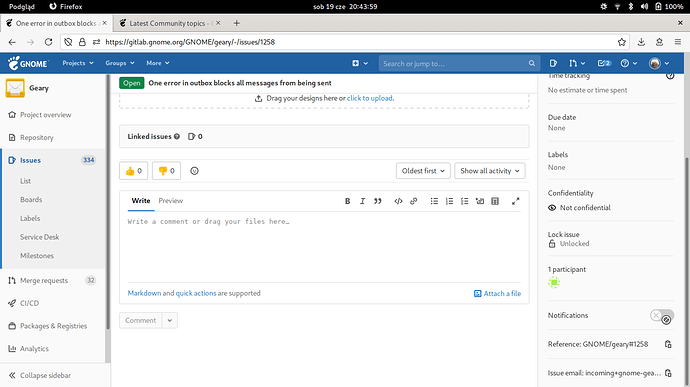Screen dimensions: 690x387
Task: Click the Comment button
Action: [140, 321]
